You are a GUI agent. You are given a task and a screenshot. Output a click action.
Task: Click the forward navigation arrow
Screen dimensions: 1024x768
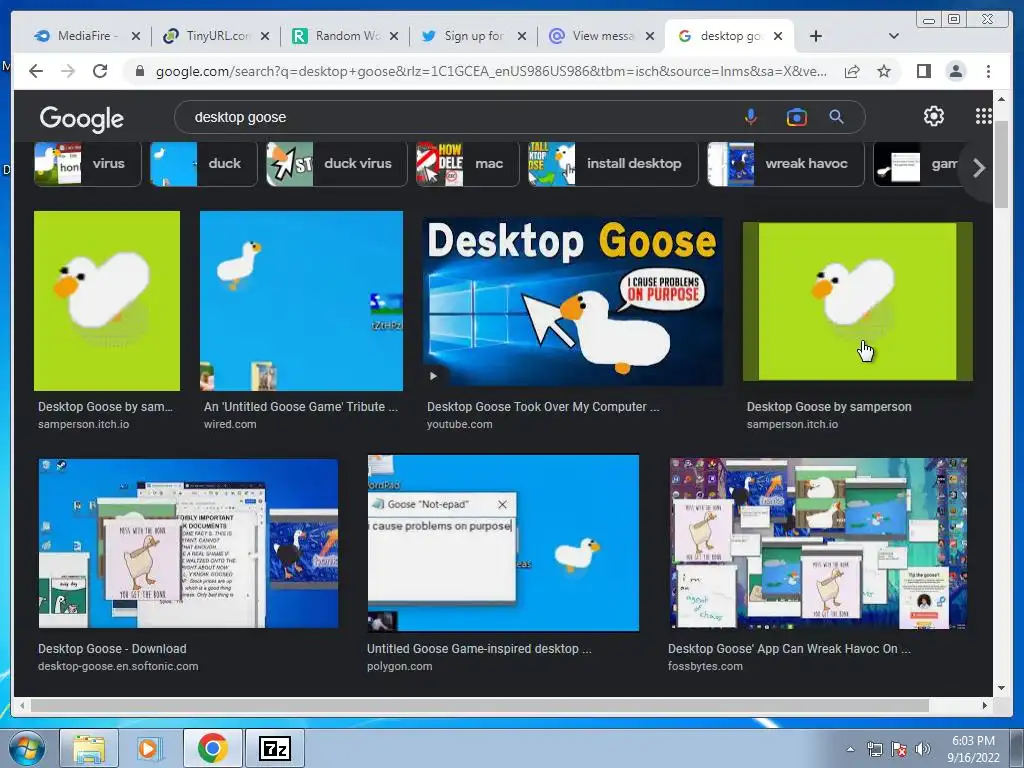click(68, 71)
